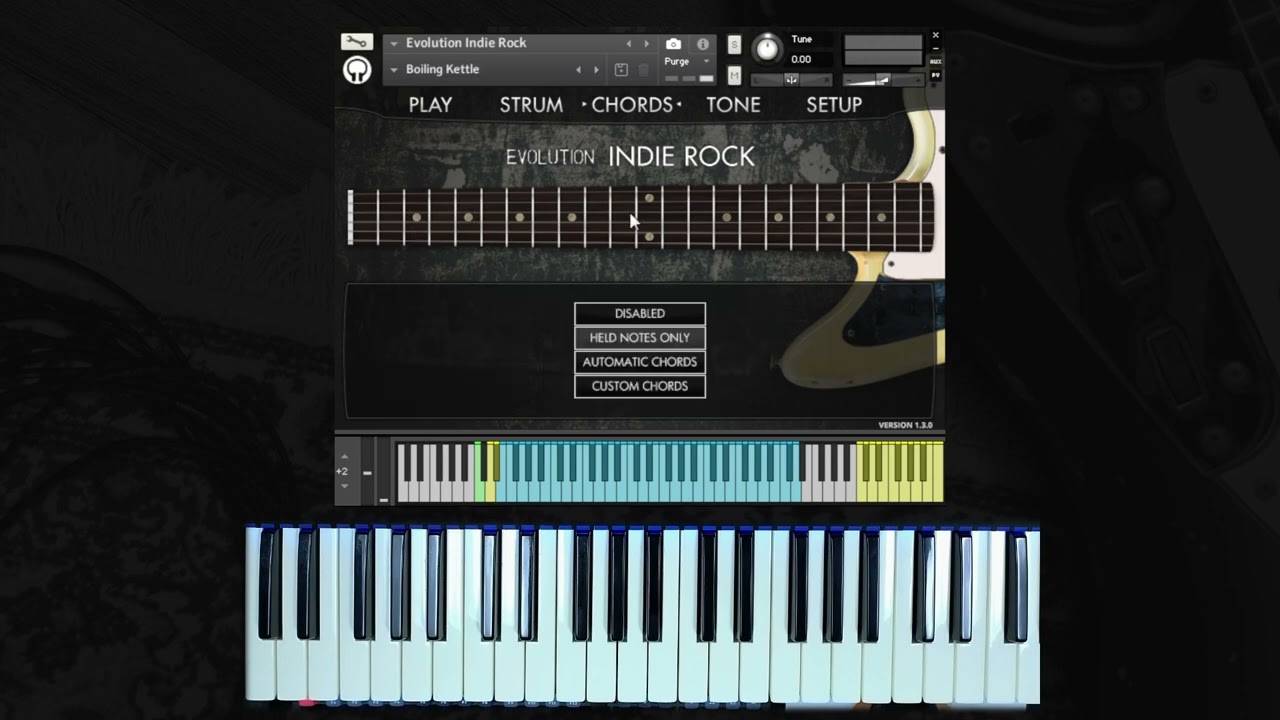Screen dimensions: 1280x720
Task: Save the Boiling Kettle snapshot with the disk icon
Action: pyautogui.click(x=621, y=70)
